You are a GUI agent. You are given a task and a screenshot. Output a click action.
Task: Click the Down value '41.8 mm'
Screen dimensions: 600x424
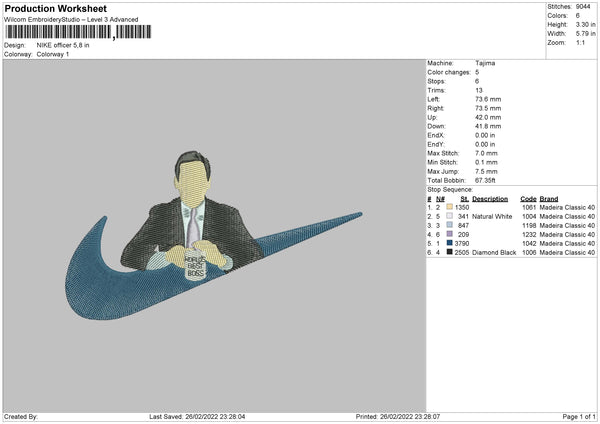[x=488, y=126]
